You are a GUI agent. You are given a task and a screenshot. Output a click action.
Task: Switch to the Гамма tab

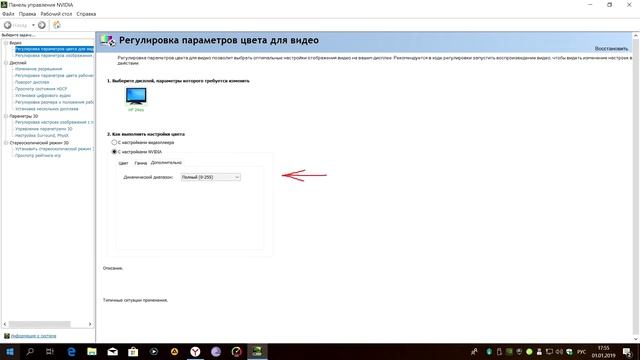[140, 163]
